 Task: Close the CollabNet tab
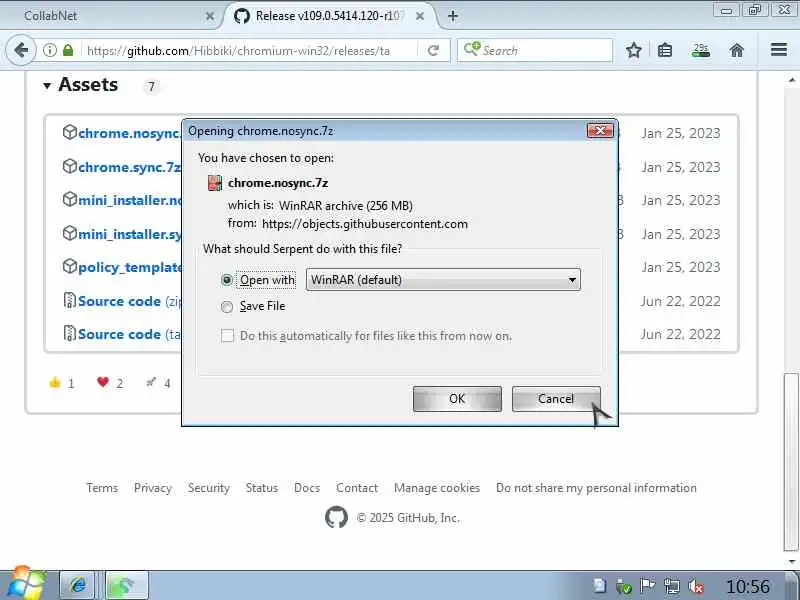point(210,16)
